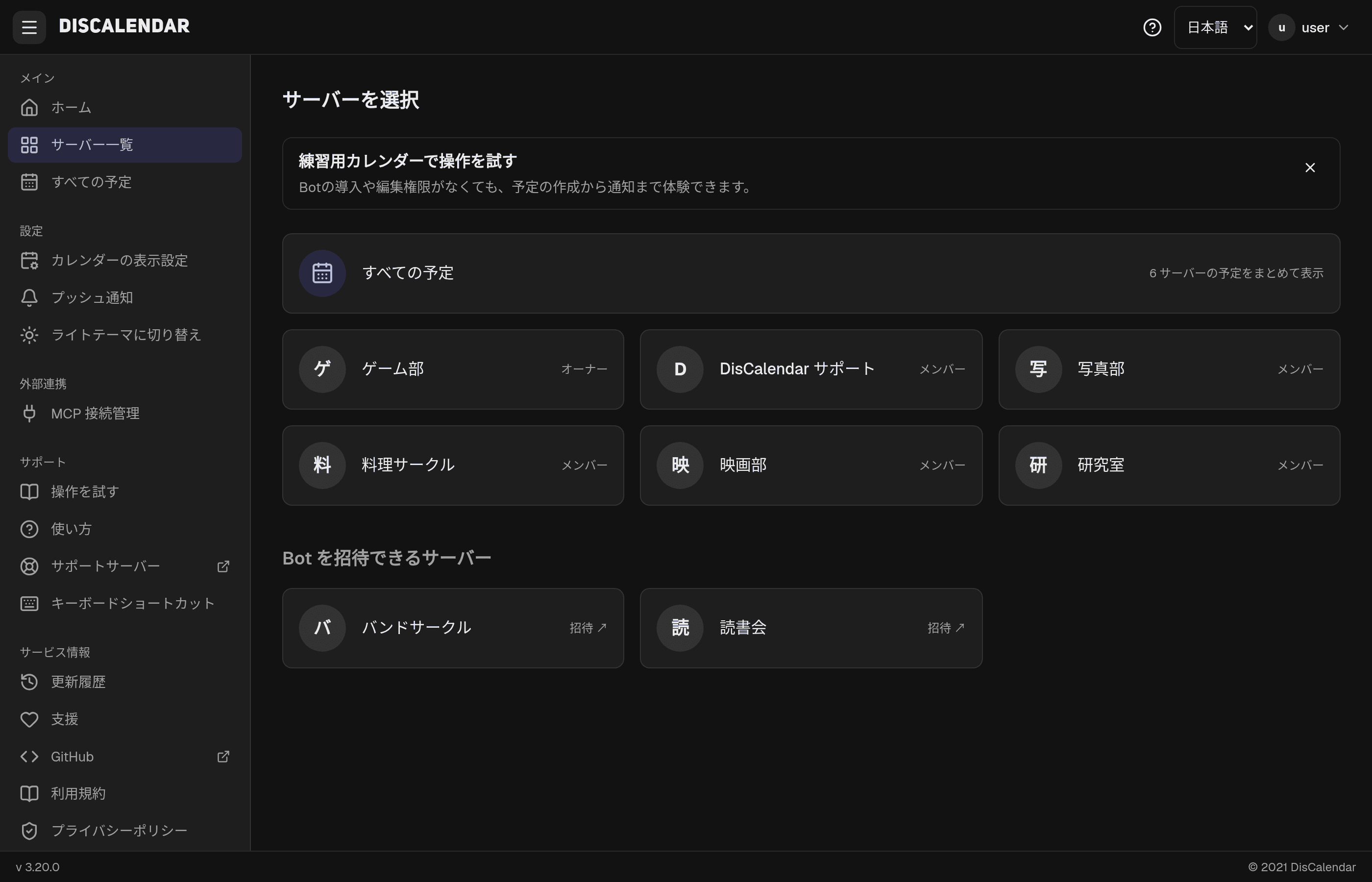Screen dimensions: 1372x882
Task: Toggle ライトテーマに切り替え
Action: [125, 335]
